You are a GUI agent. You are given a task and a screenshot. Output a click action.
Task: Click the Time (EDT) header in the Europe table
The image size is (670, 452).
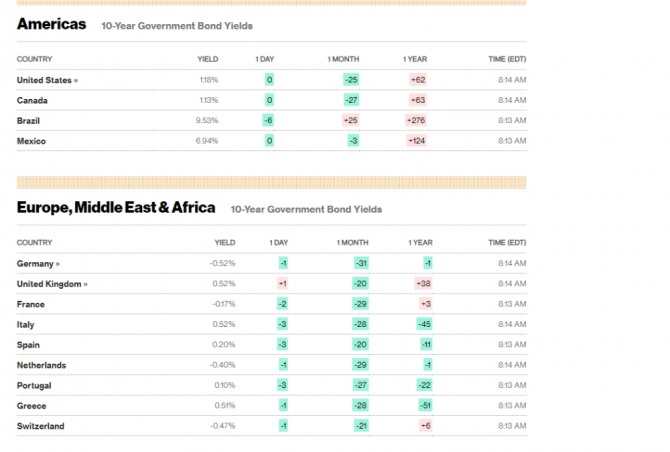[507, 242]
